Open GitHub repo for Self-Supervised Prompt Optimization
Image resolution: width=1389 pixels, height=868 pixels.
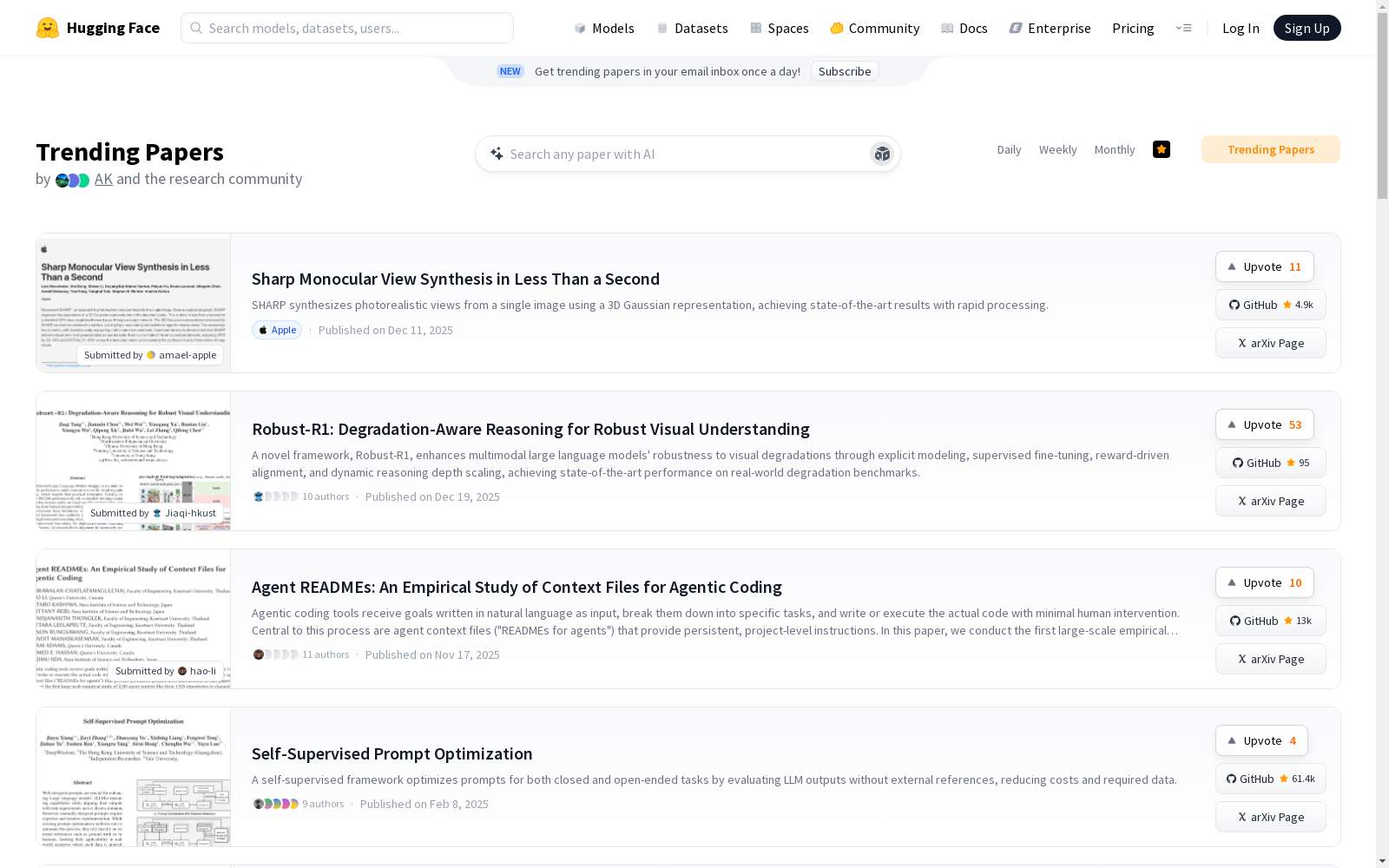[1270, 779]
